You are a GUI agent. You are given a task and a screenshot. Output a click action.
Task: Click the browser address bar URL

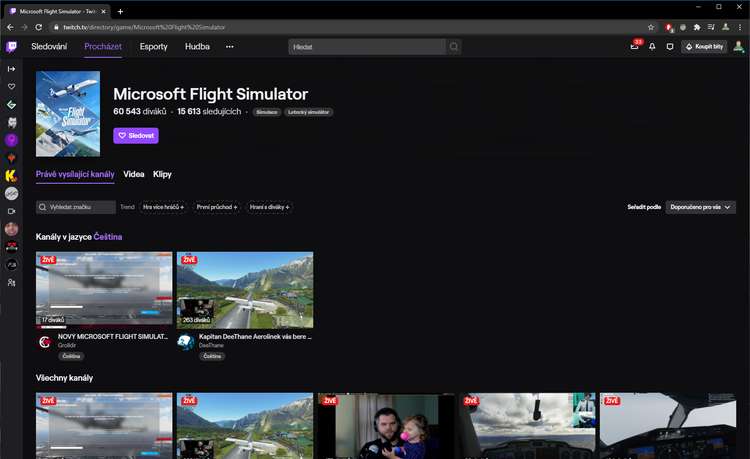(x=143, y=27)
